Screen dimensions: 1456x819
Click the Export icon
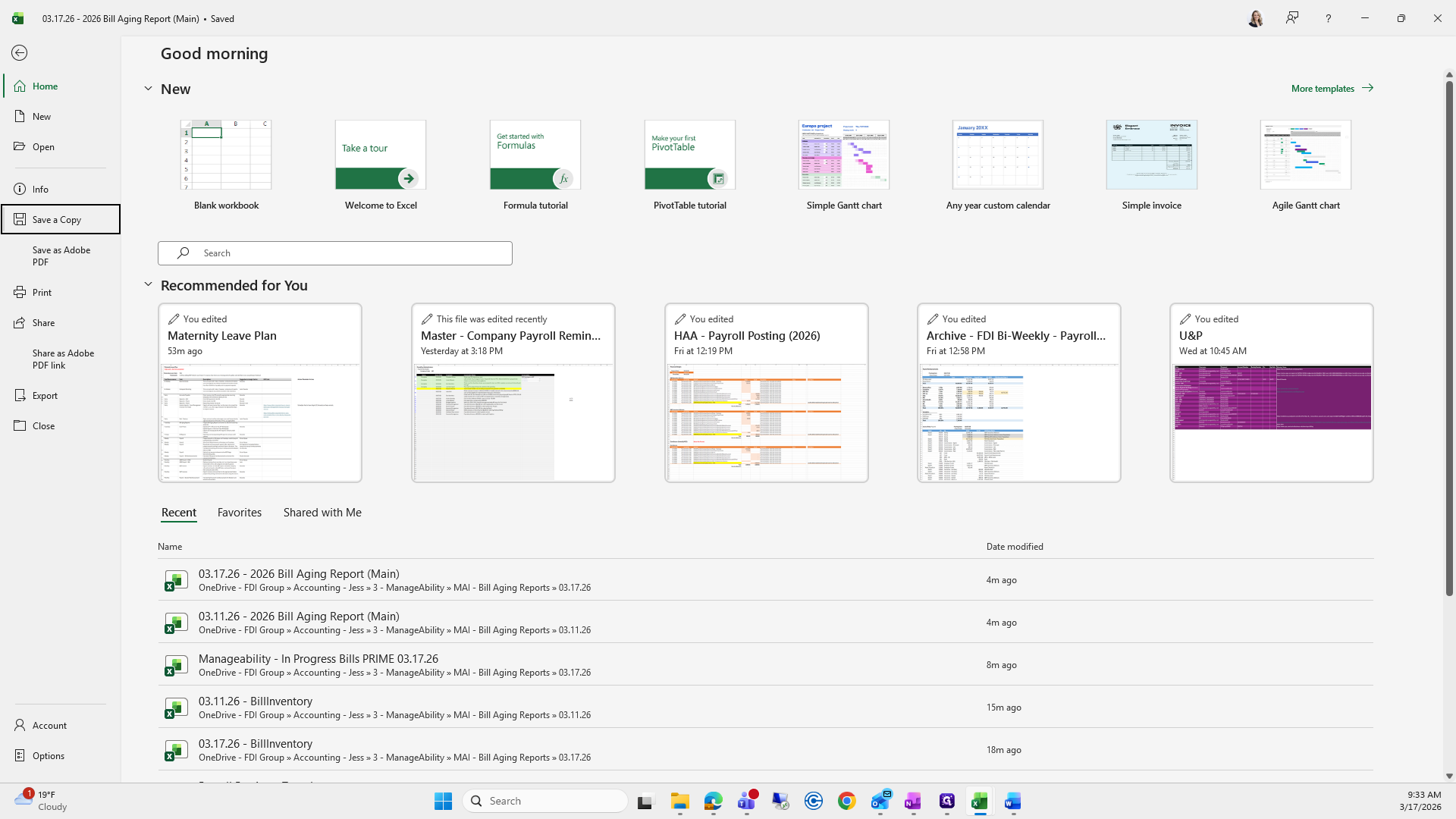click(20, 396)
